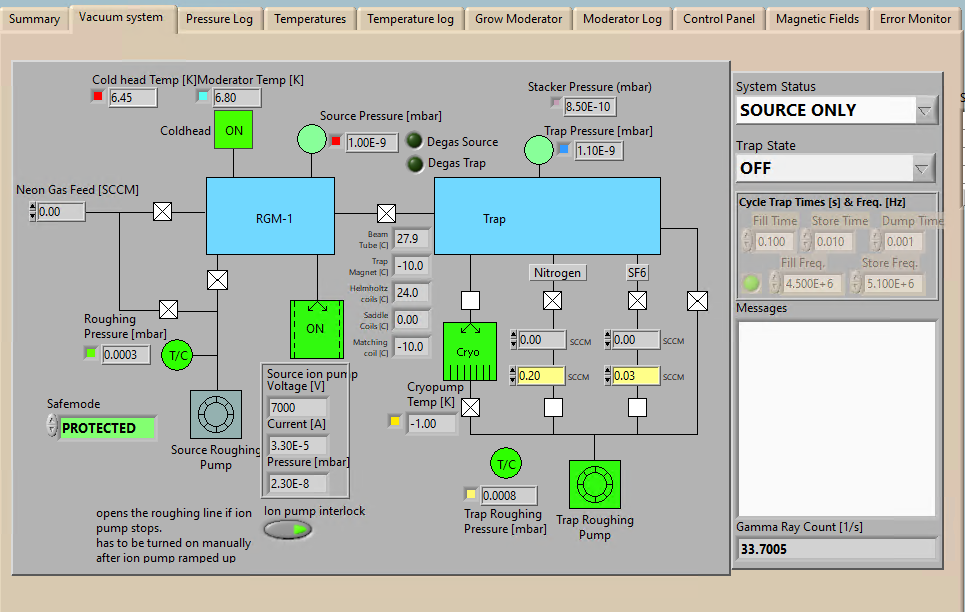The width and height of the screenshot is (965, 612).
Task: Click the Safemode selector arrows
Action: tap(51, 427)
